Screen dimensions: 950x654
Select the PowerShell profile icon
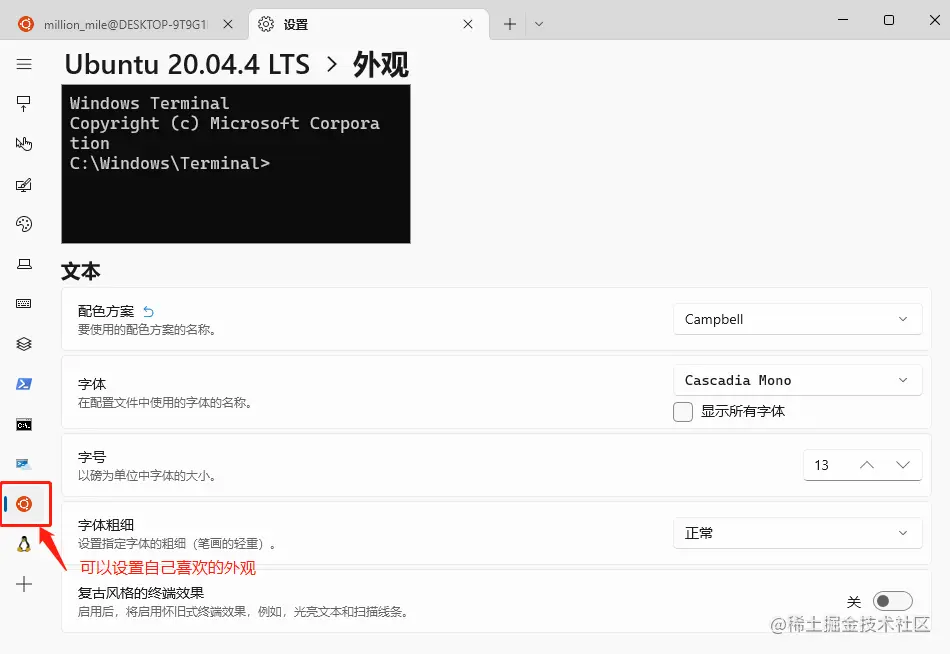click(24, 383)
